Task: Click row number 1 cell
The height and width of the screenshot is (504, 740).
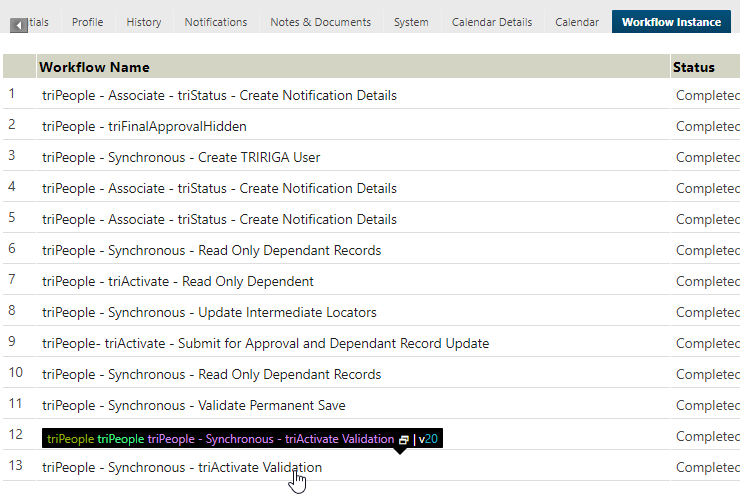Action: coord(19,93)
